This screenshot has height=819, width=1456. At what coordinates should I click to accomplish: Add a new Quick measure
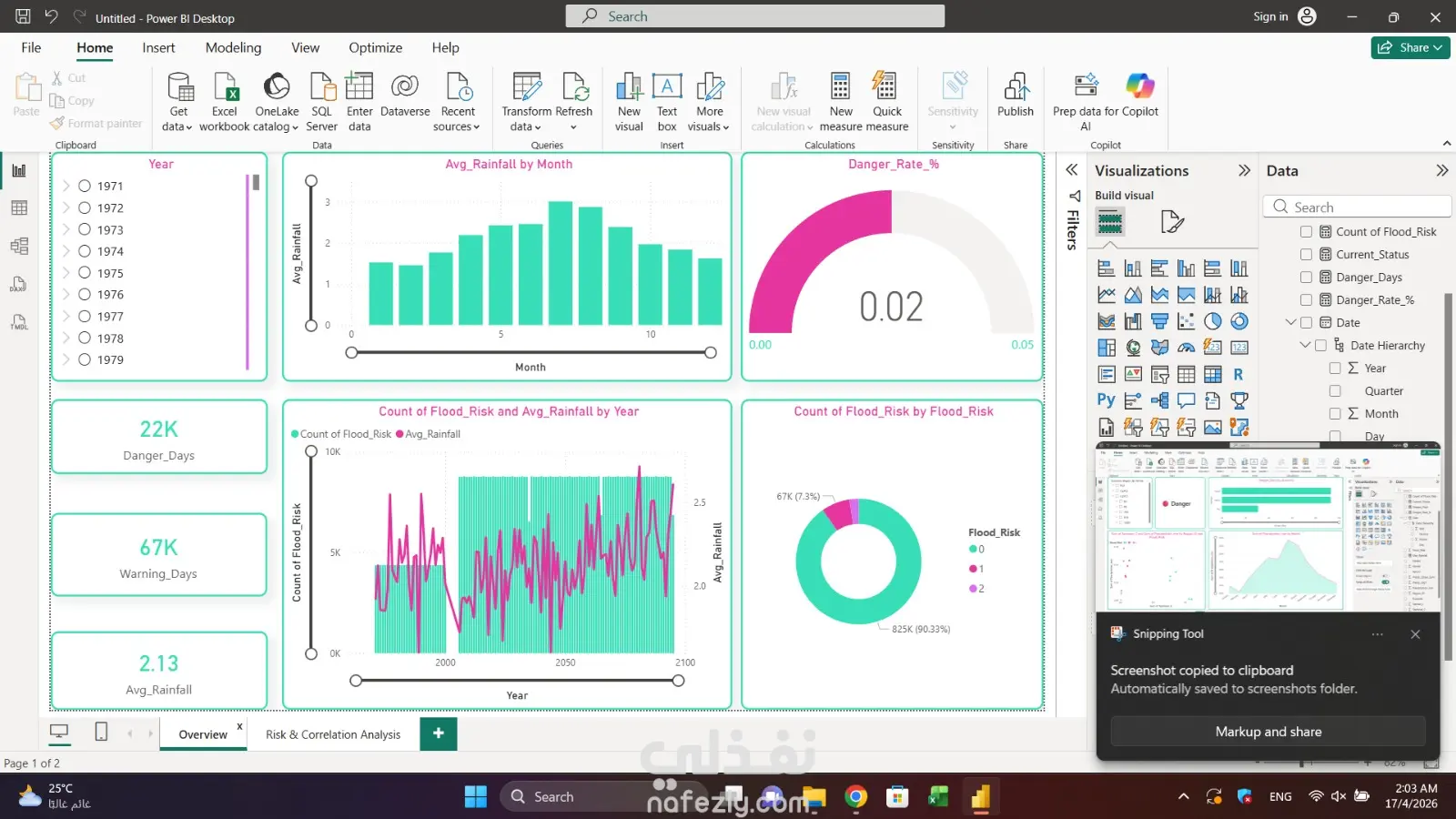click(x=887, y=102)
